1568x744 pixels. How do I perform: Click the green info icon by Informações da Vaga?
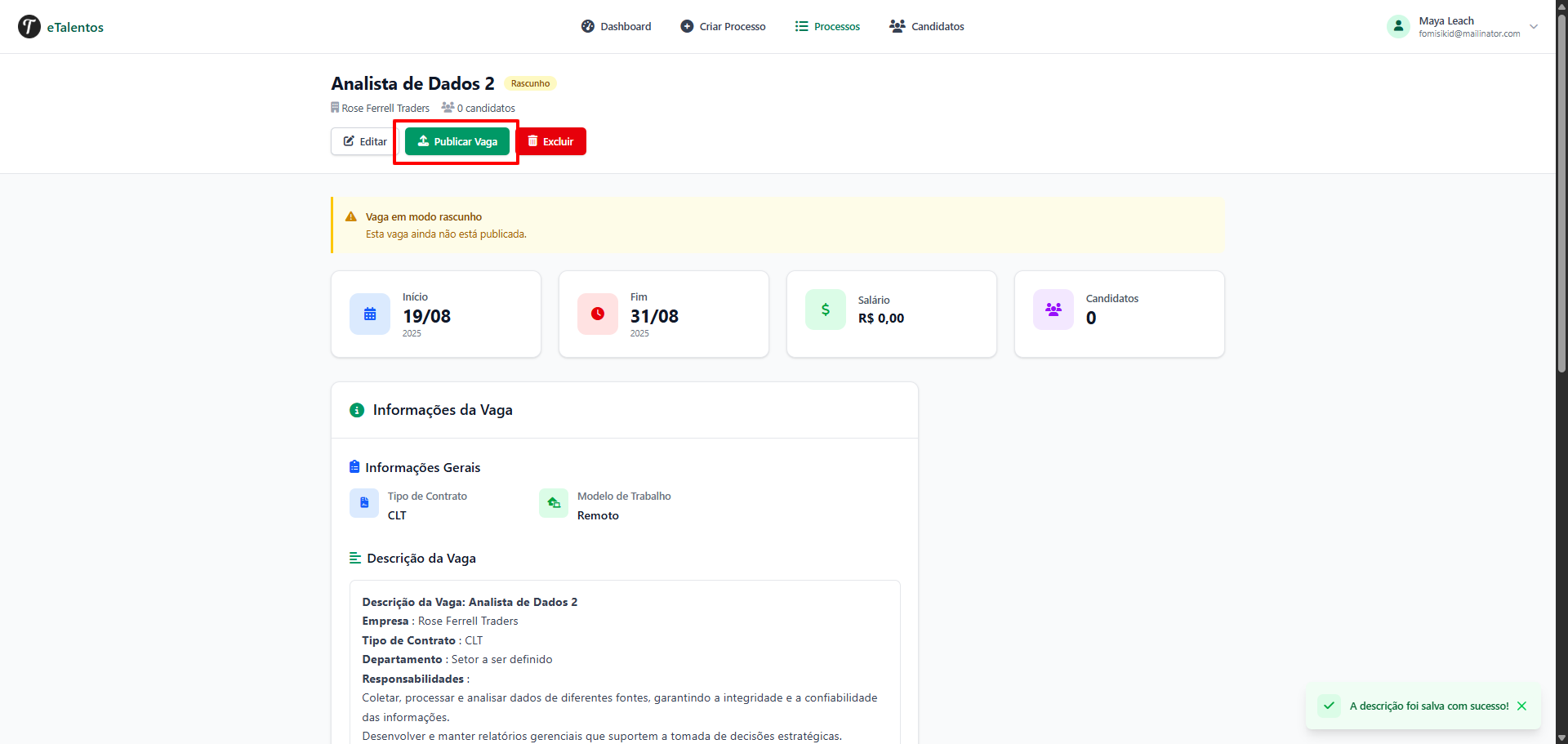click(x=357, y=410)
